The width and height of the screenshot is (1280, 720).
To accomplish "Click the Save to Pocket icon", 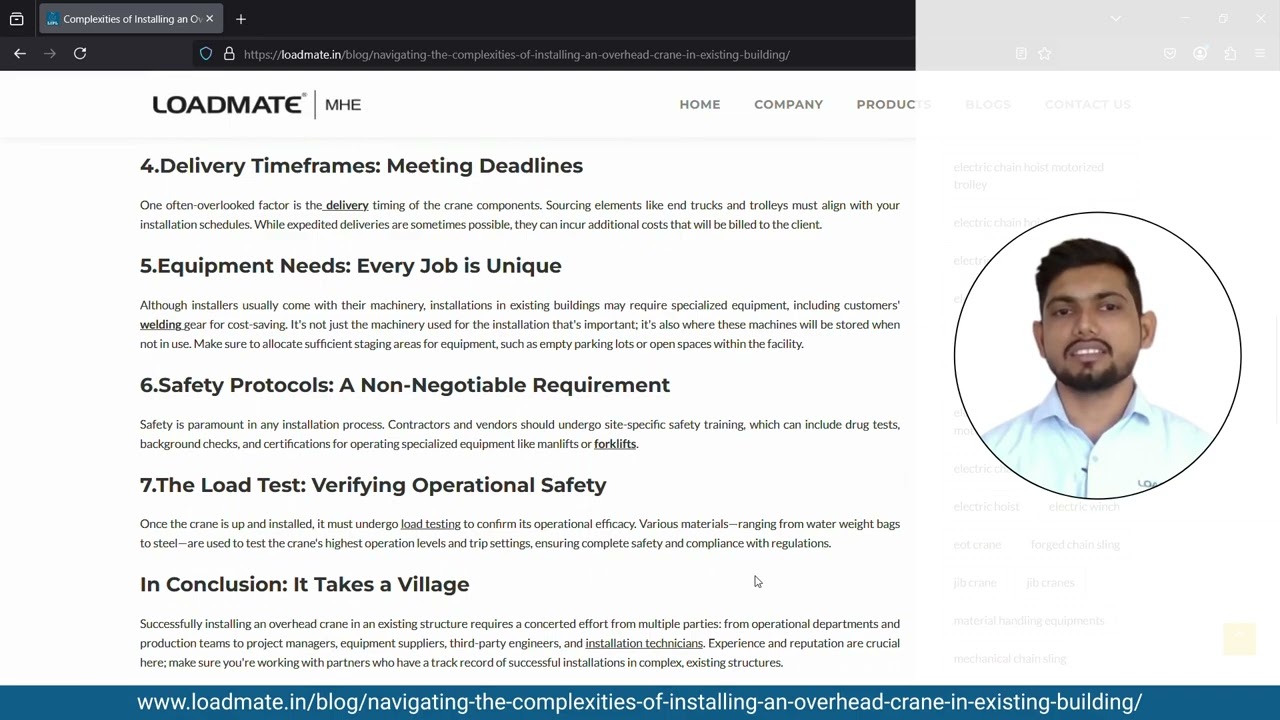I will [x=1170, y=54].
